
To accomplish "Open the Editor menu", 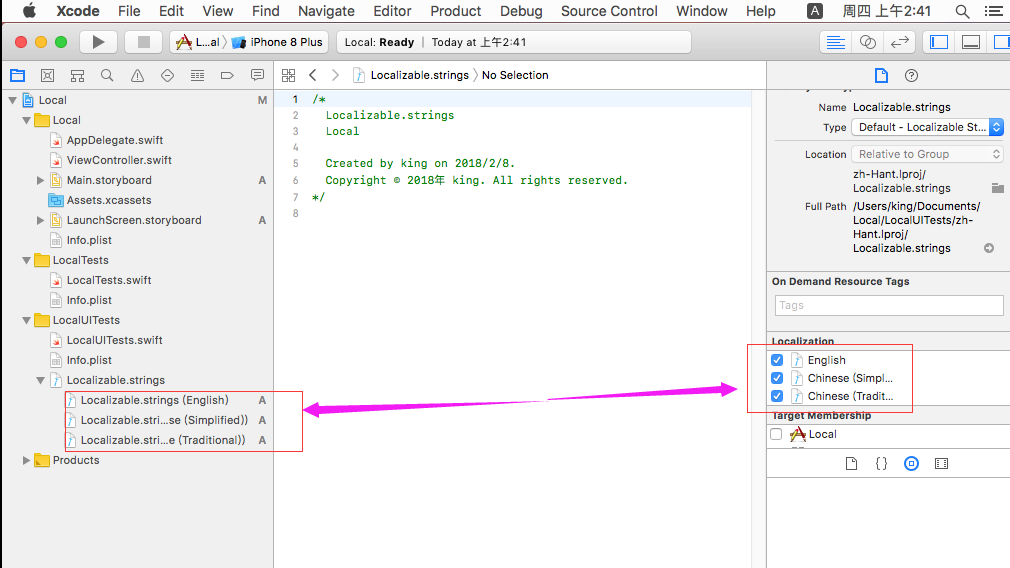I will pos(392,11).
